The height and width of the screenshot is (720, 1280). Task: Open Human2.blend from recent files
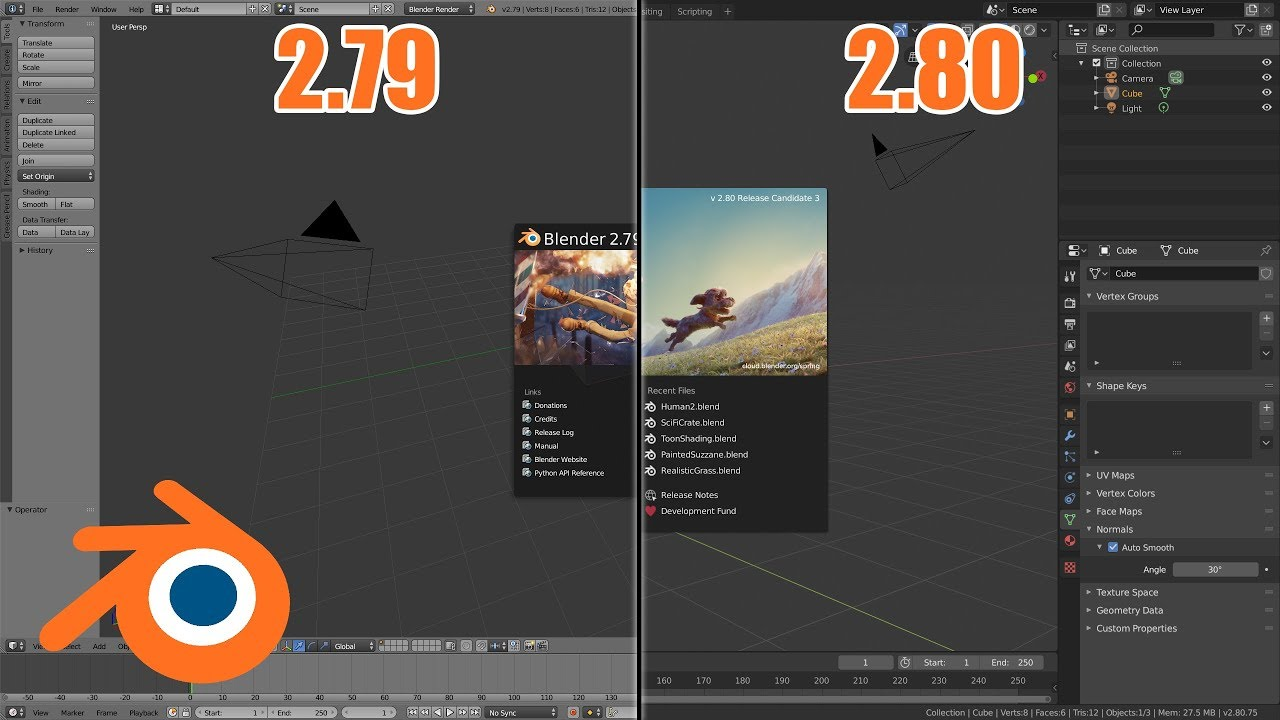690,407
